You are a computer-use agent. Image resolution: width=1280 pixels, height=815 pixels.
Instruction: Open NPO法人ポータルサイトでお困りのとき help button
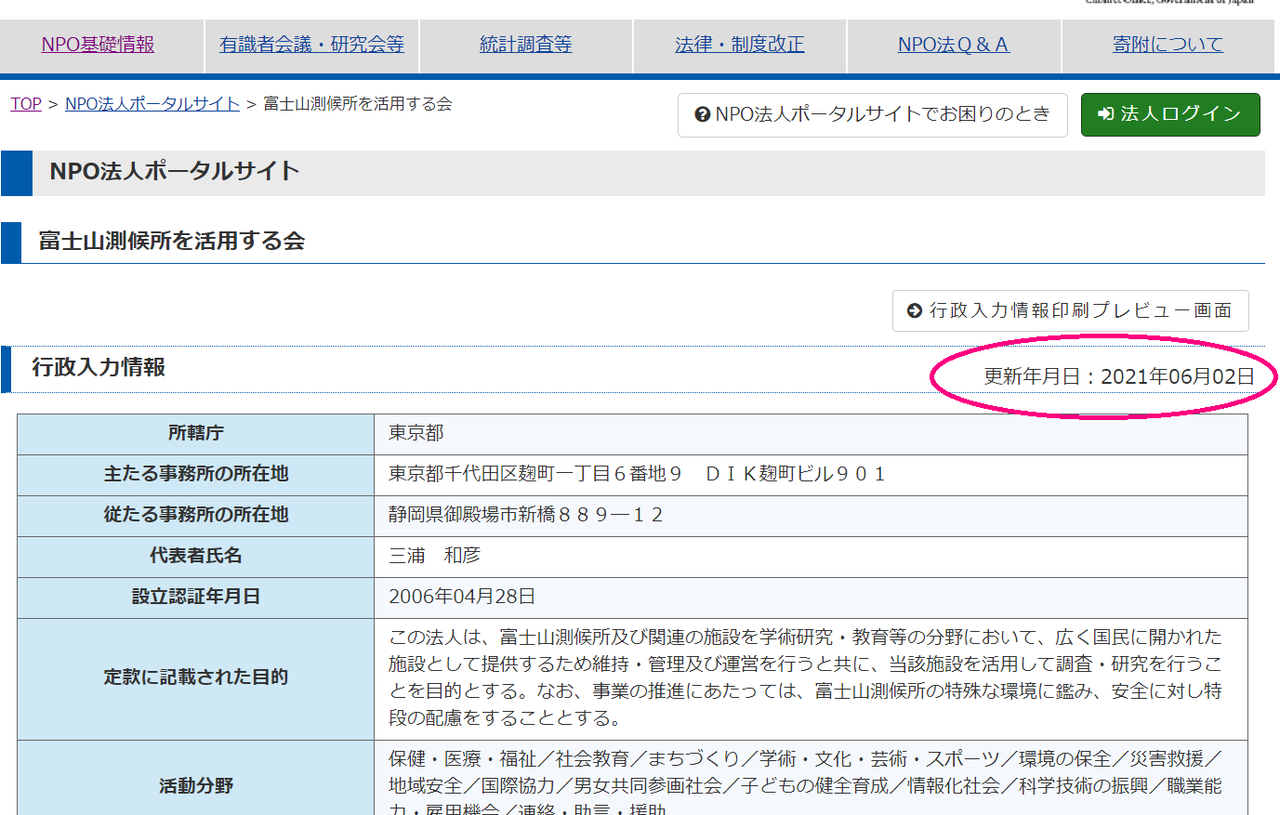[x=872, y=115]
